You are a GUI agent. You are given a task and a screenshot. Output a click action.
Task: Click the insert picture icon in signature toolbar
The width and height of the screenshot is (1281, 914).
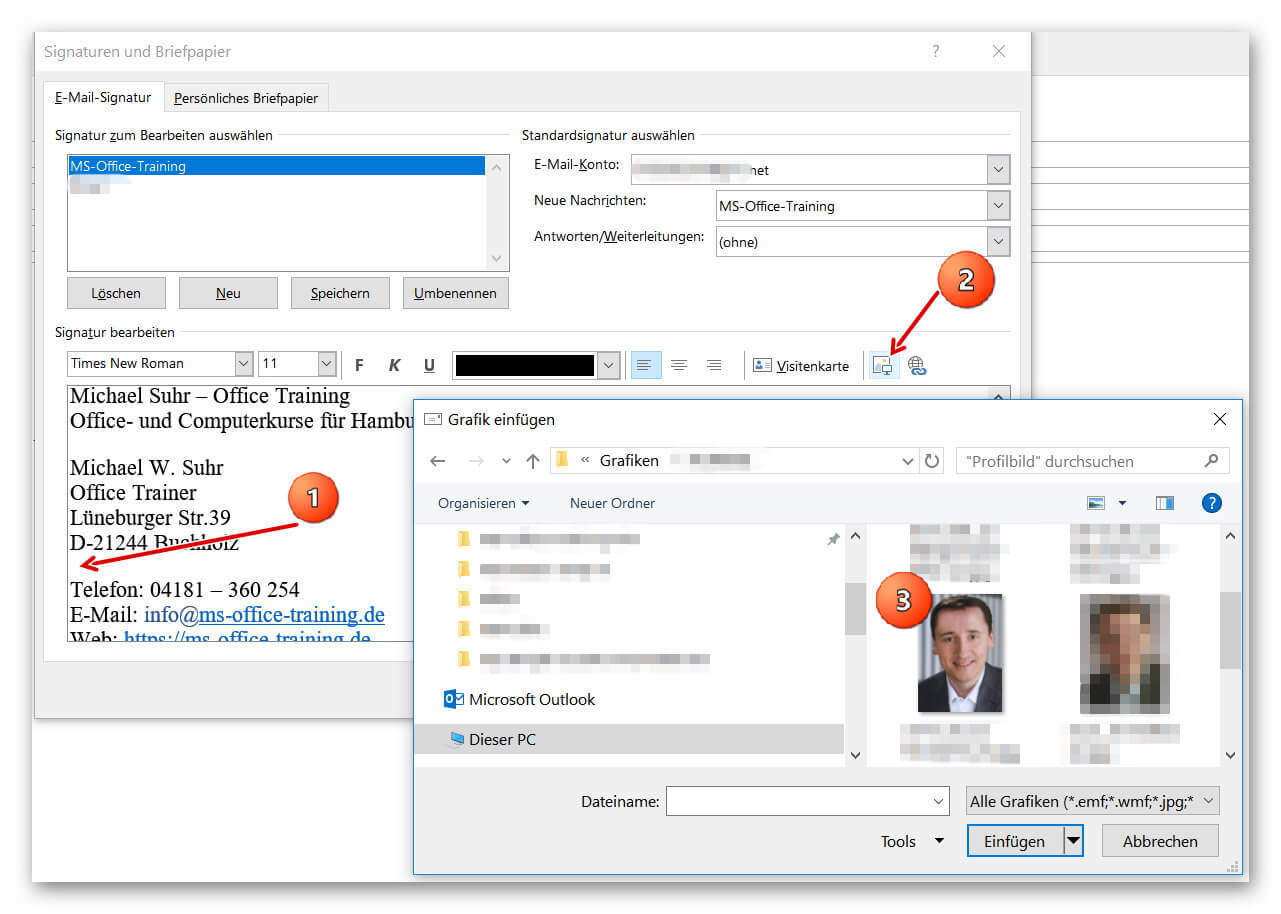click(x=882, y=365)
